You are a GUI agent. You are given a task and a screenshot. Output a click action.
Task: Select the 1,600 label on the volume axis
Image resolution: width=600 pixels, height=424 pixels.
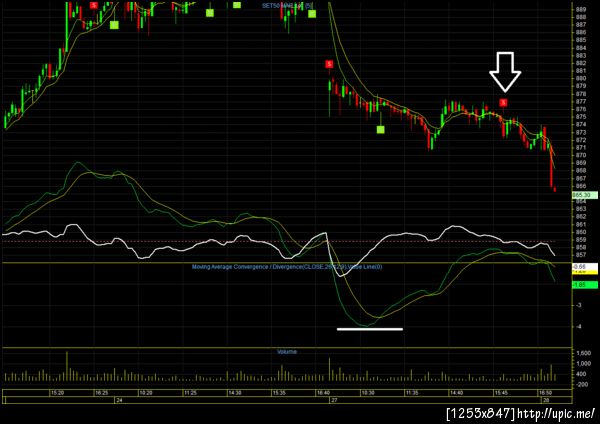(583, 354)
